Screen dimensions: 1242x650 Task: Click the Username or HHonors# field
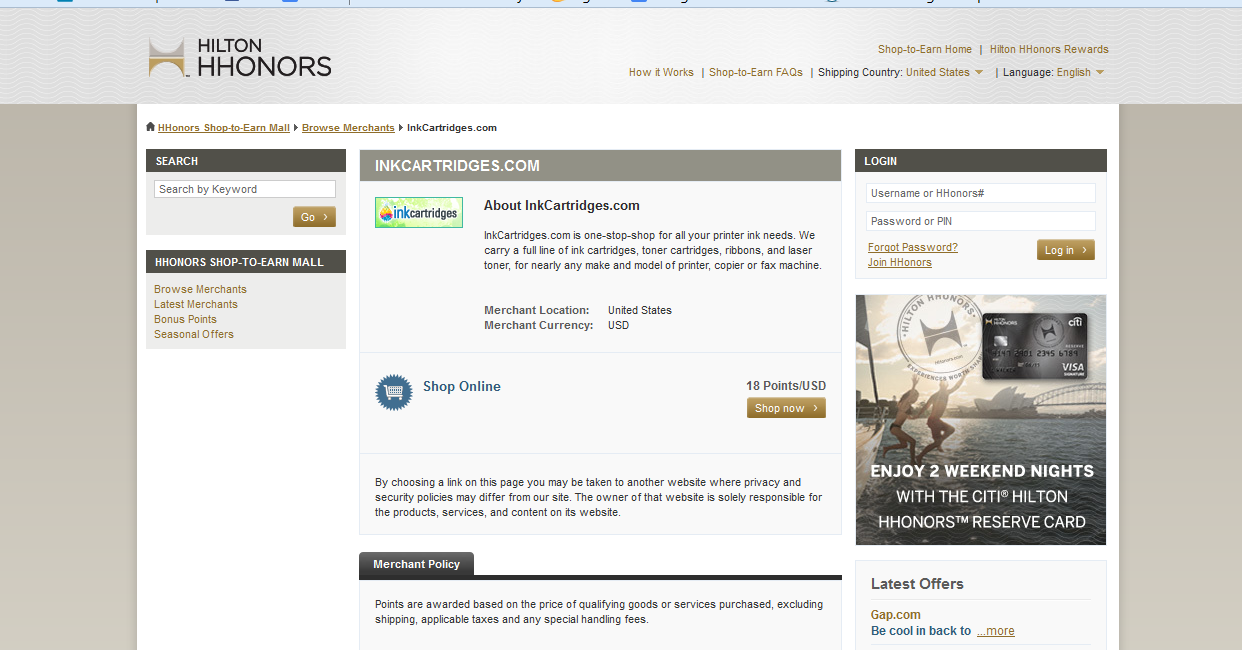pyautogui.click(x=980, y=193)
